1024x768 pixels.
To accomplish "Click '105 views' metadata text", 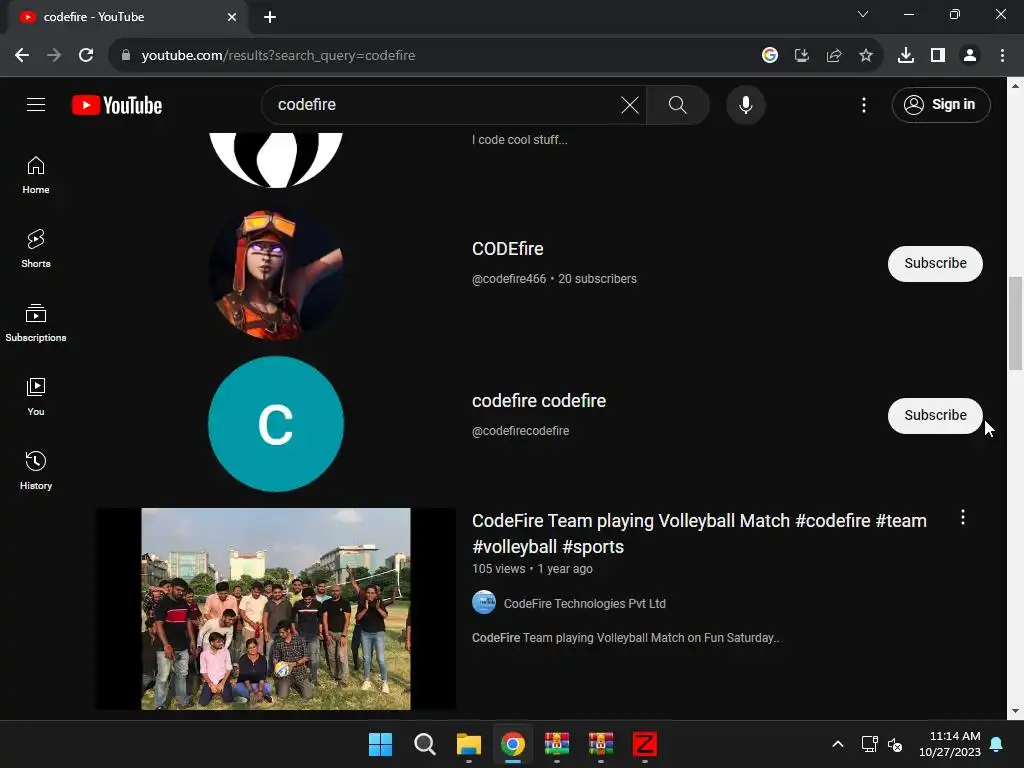I will (x=498, y=569).
